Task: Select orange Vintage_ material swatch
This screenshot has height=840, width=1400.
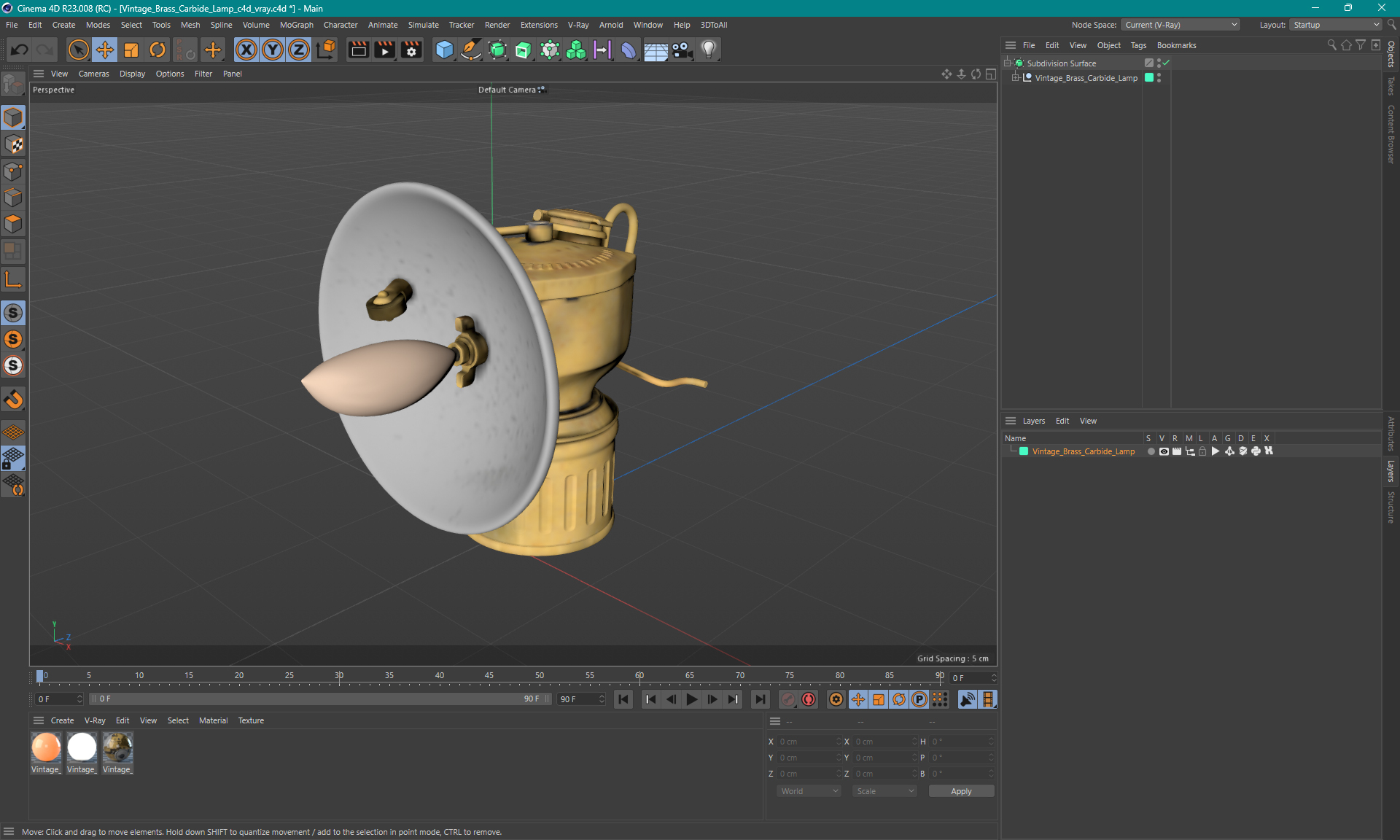Action: (x=46, y=747)
